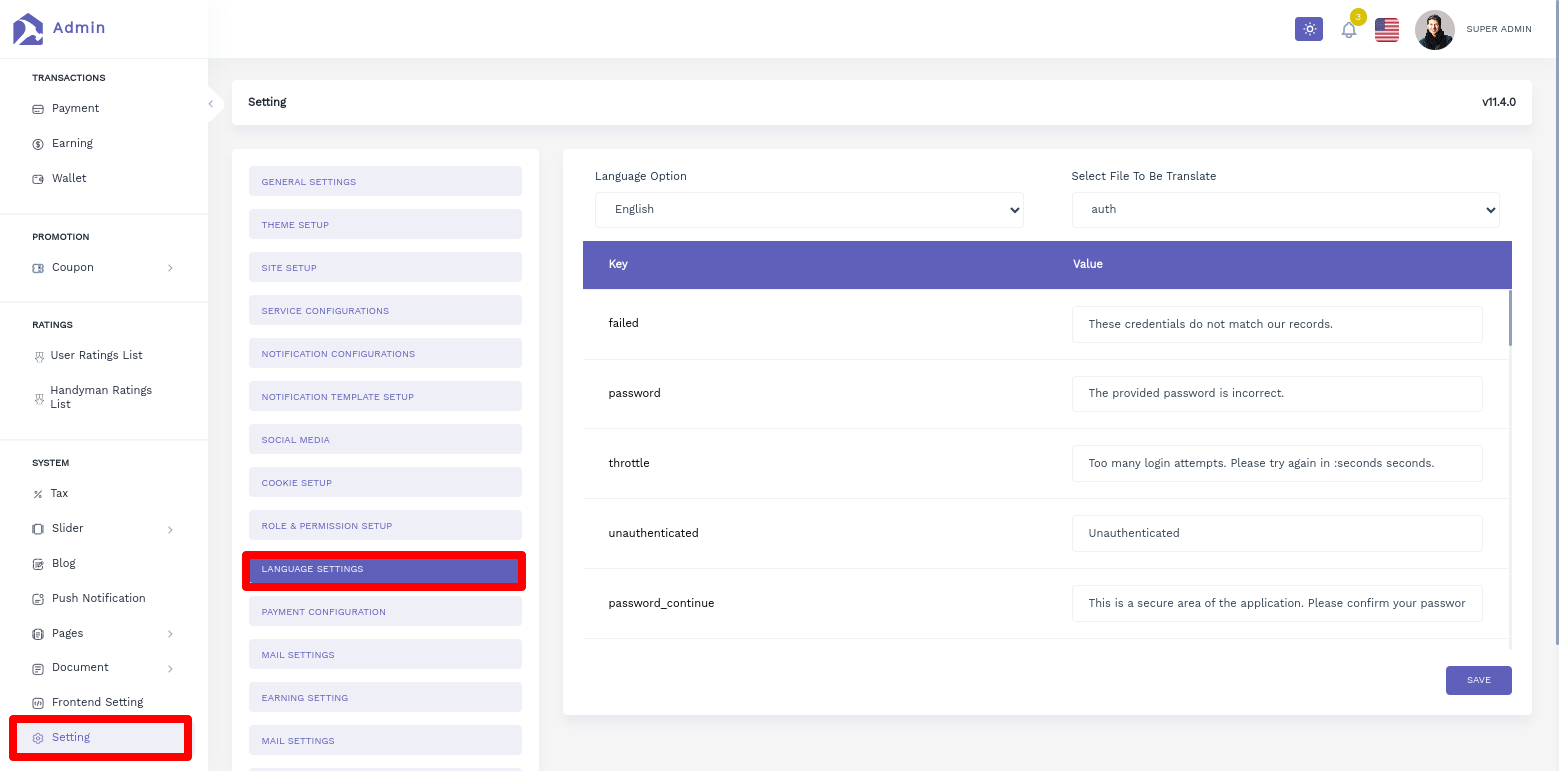Click the 'password_continue' key cell
The height and width of the screenshot is (771, 1559).
[661, 603]
